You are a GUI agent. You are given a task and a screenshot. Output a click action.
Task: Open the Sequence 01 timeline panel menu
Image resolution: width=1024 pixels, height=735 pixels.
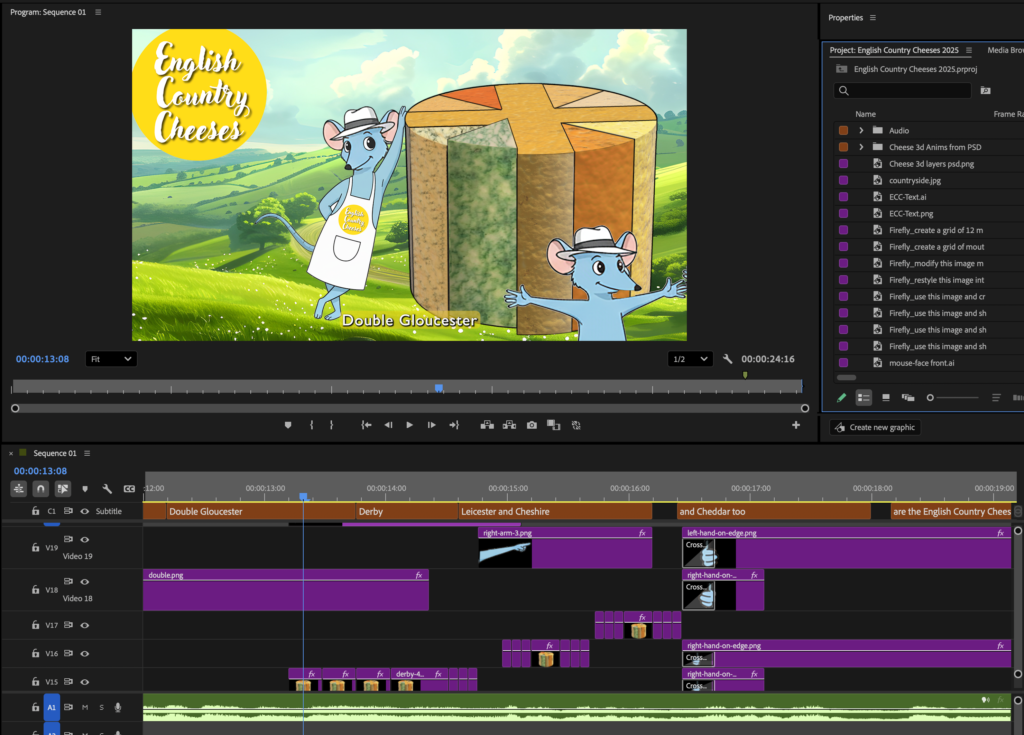click(88, 453)
